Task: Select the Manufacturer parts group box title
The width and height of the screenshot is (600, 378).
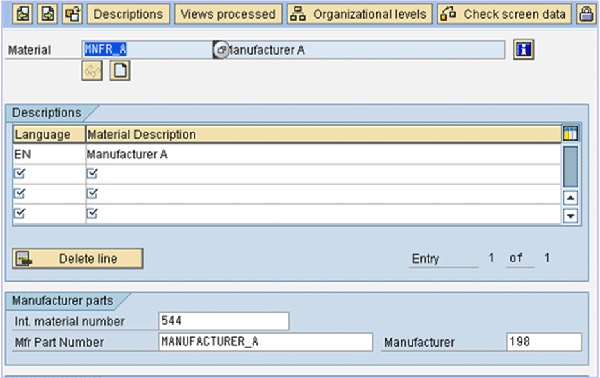Action: 62,301
